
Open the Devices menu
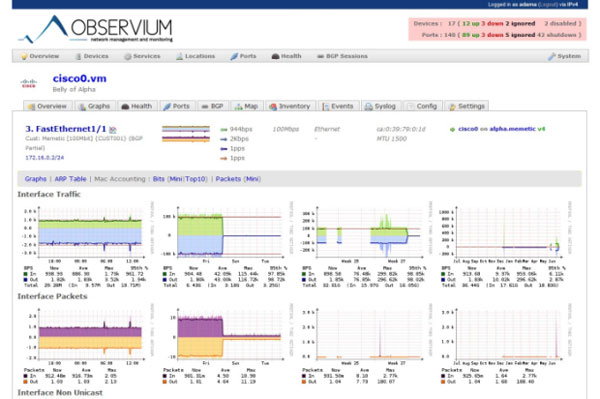[91, 56]
